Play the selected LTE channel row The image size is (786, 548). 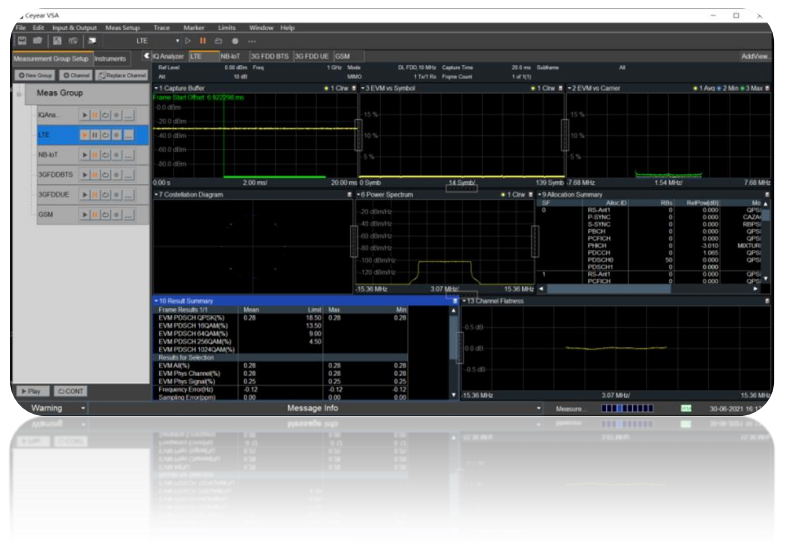pyautogui.click(x=84, y=135)
